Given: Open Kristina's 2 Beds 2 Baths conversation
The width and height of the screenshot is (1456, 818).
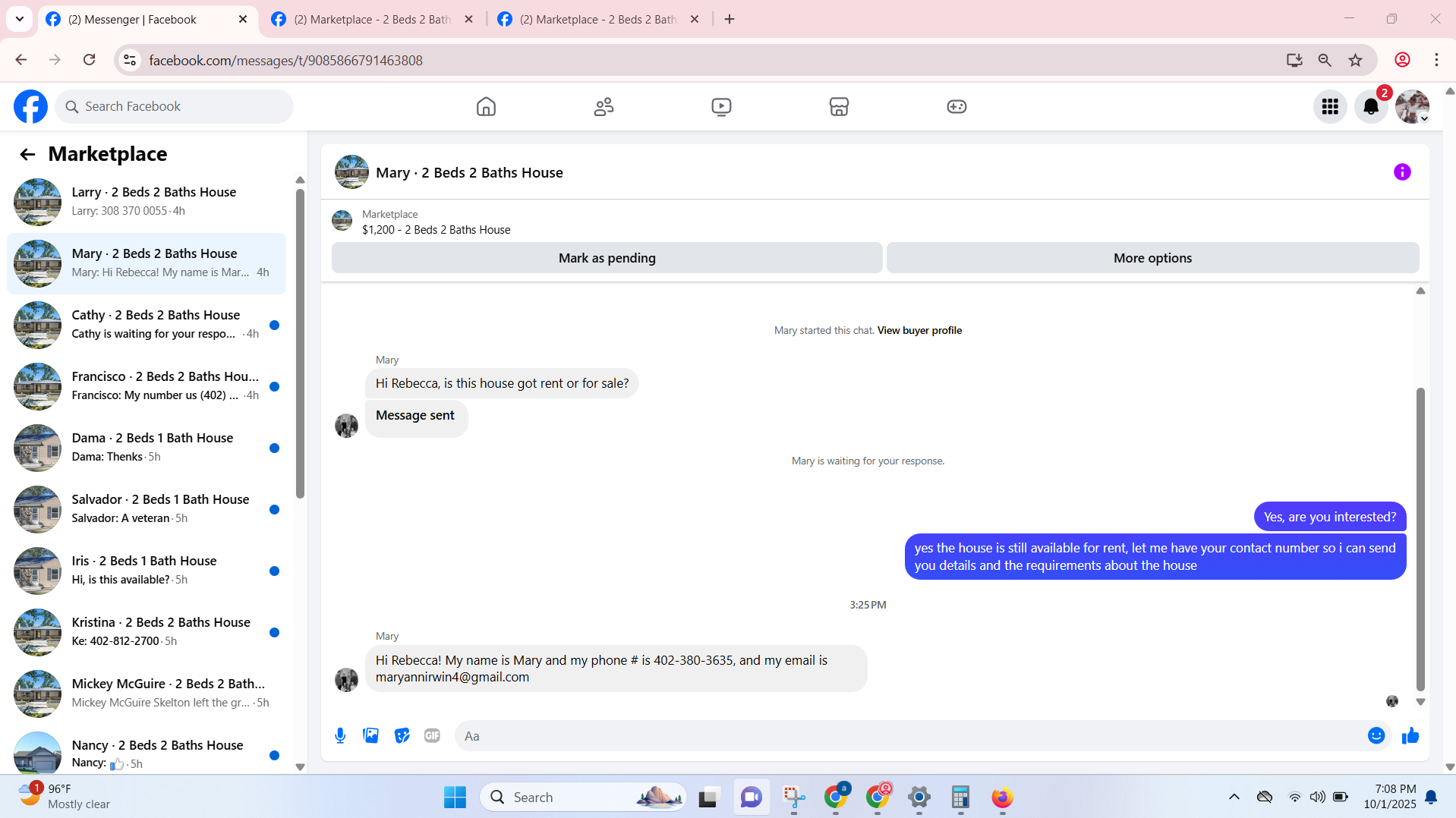Looking at the screenshot, I should point(147,632).
